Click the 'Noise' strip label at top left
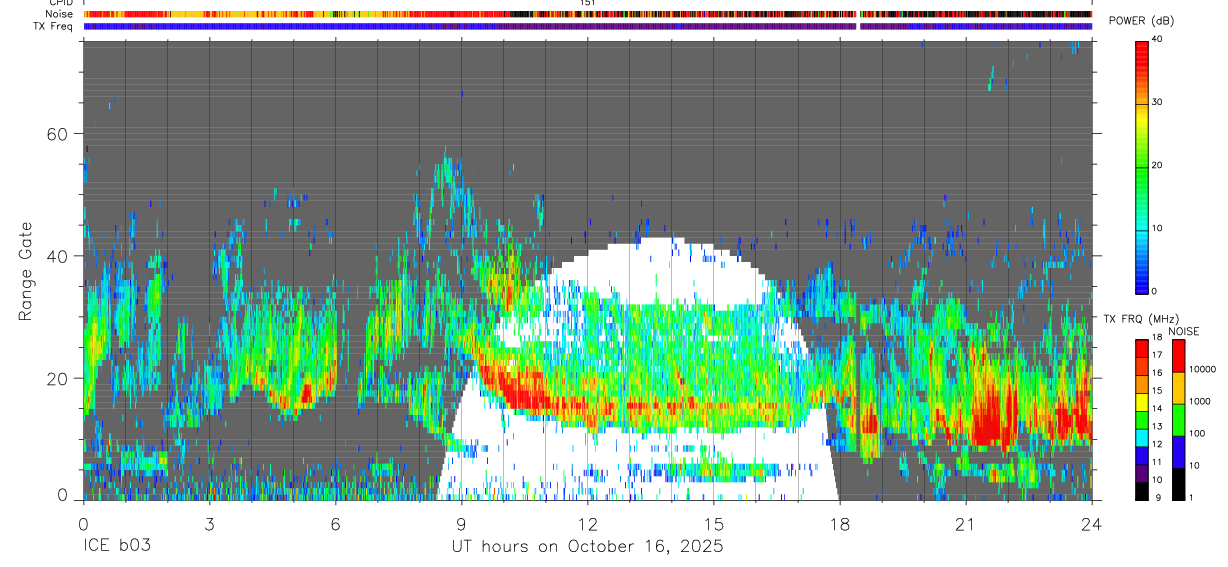Viewport: 1228px width, 567px height. 60,15
